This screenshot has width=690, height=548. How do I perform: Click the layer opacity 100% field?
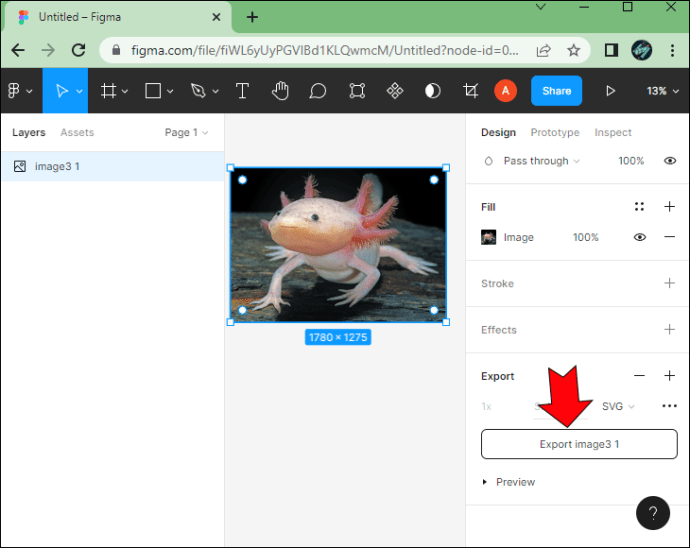[x=631, y=161]
